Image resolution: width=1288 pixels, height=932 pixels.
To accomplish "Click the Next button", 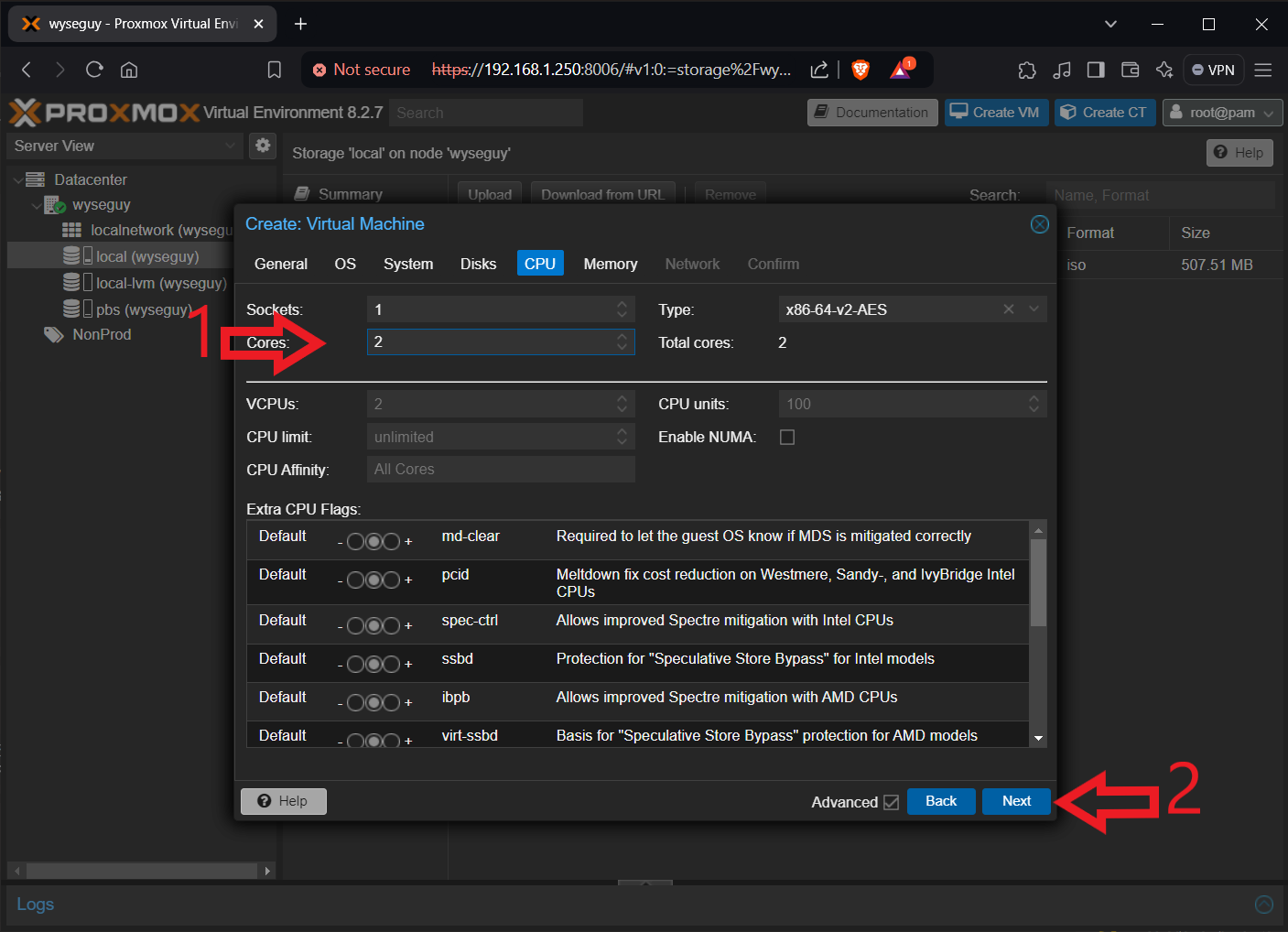I will [1016, 801].
